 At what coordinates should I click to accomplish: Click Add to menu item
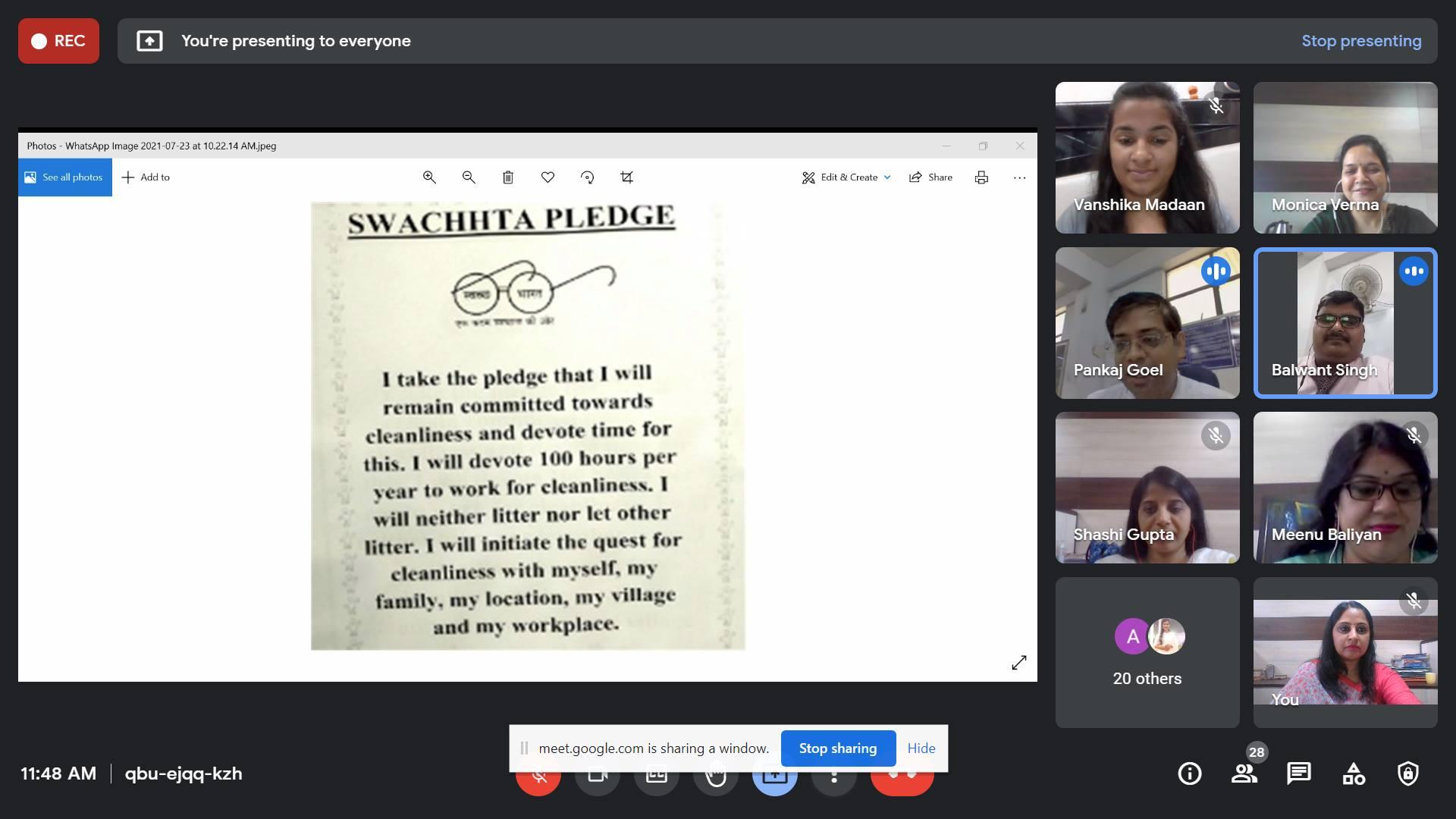[146, 177]
